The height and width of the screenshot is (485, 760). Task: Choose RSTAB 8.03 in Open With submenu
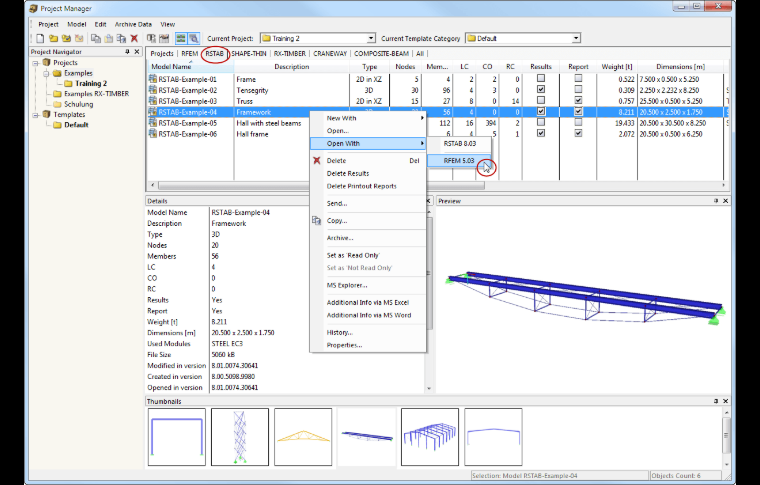pyautogui.click(x=459, y=143)
